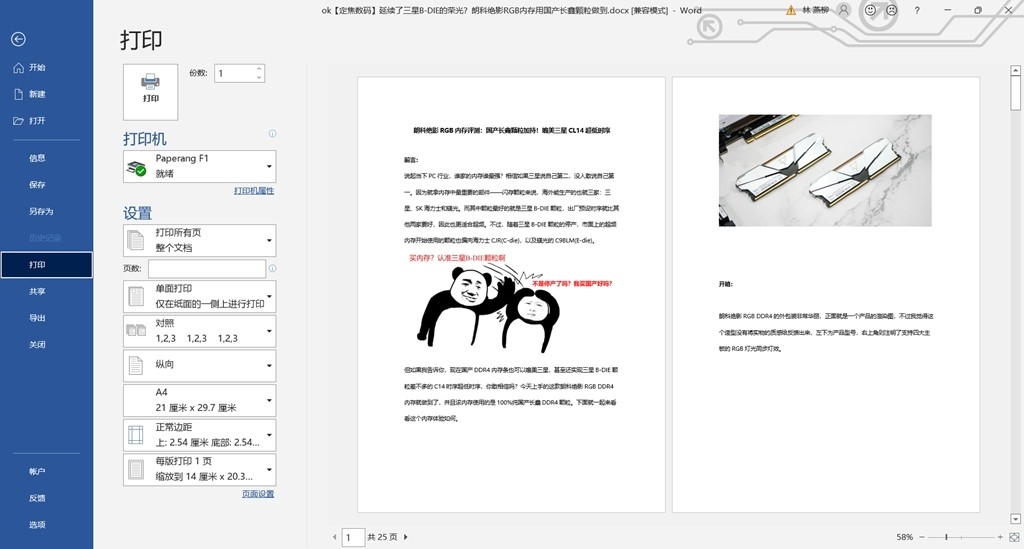
Task: Expand the A4 paper size dropdown
Action: click(x=200, y=400)
